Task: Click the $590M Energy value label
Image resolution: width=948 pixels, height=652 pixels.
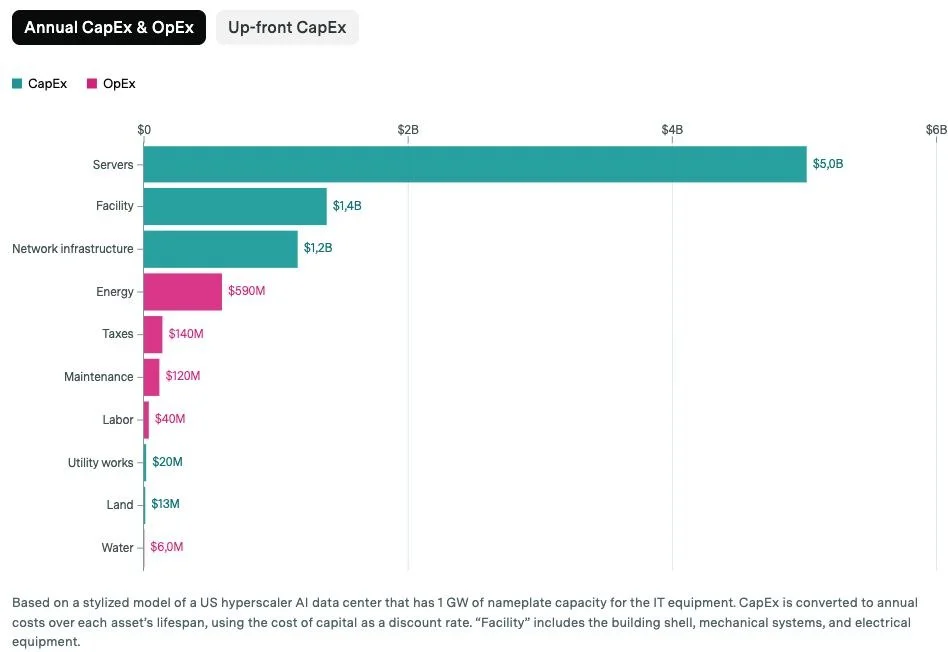Action: point(247,291)
